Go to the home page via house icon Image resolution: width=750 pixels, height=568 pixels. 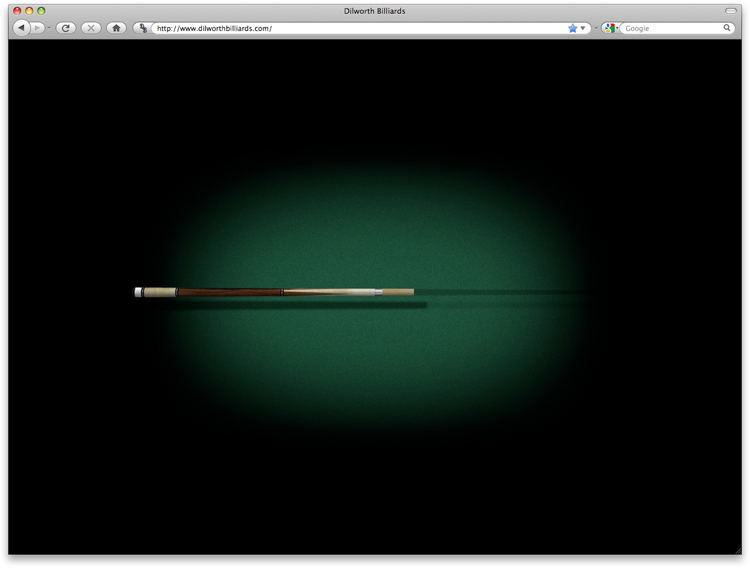116,28
